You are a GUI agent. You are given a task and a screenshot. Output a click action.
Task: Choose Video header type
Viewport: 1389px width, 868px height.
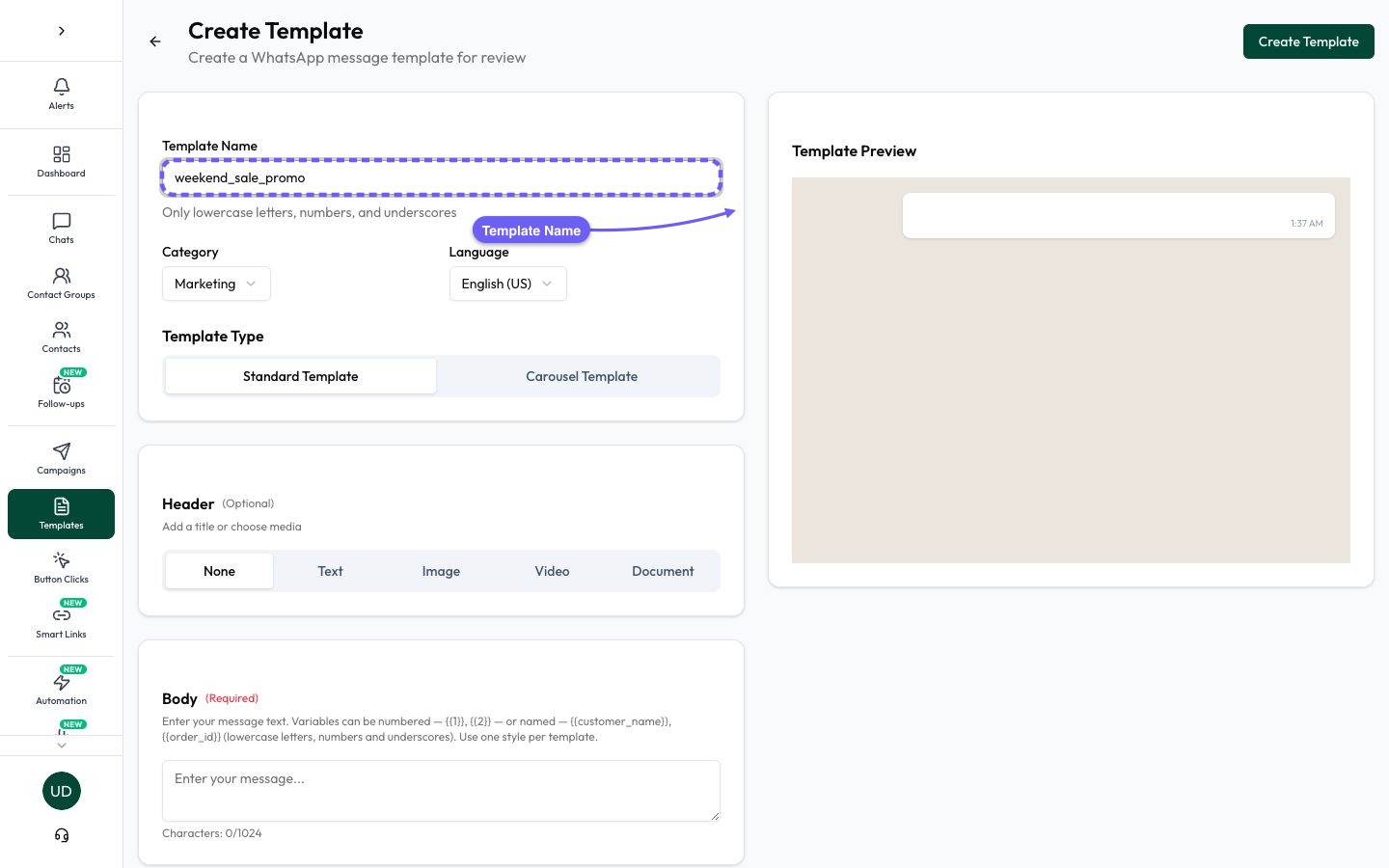pos(552,571)
